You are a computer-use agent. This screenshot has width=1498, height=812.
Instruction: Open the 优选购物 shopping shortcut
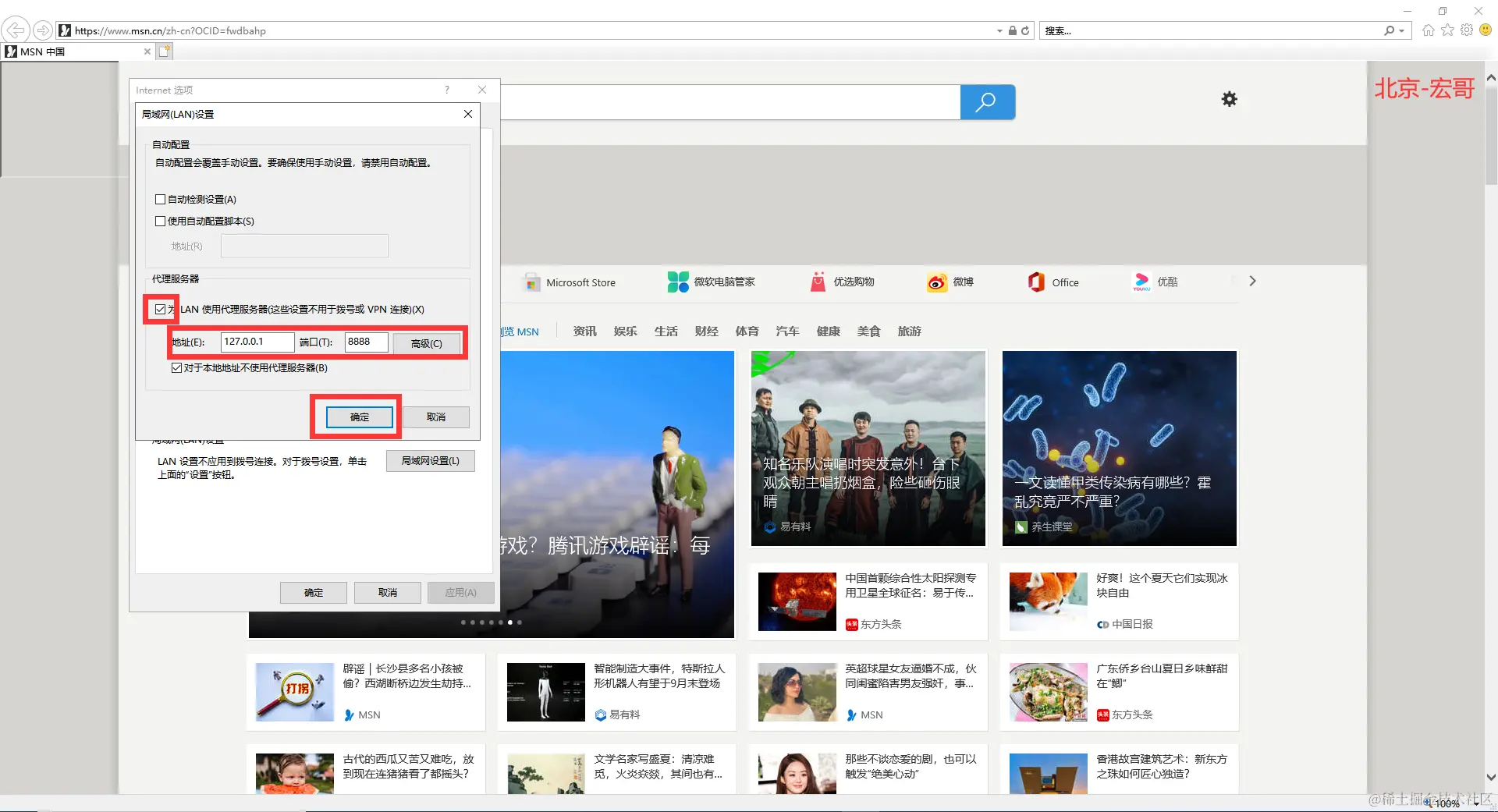pyautogui.click(x=843, y=282)
